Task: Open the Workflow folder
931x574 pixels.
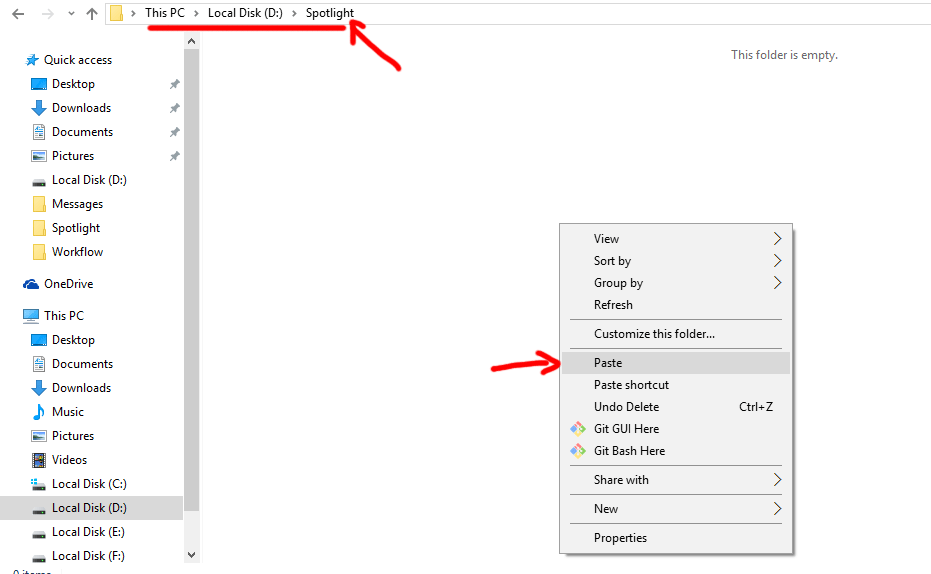Action: click(x=77, y=252)
